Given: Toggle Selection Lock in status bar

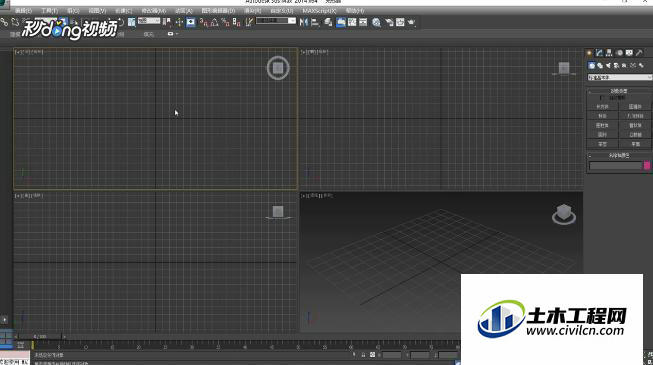Looking at the screenshot, I should click(x=363, y=355).
